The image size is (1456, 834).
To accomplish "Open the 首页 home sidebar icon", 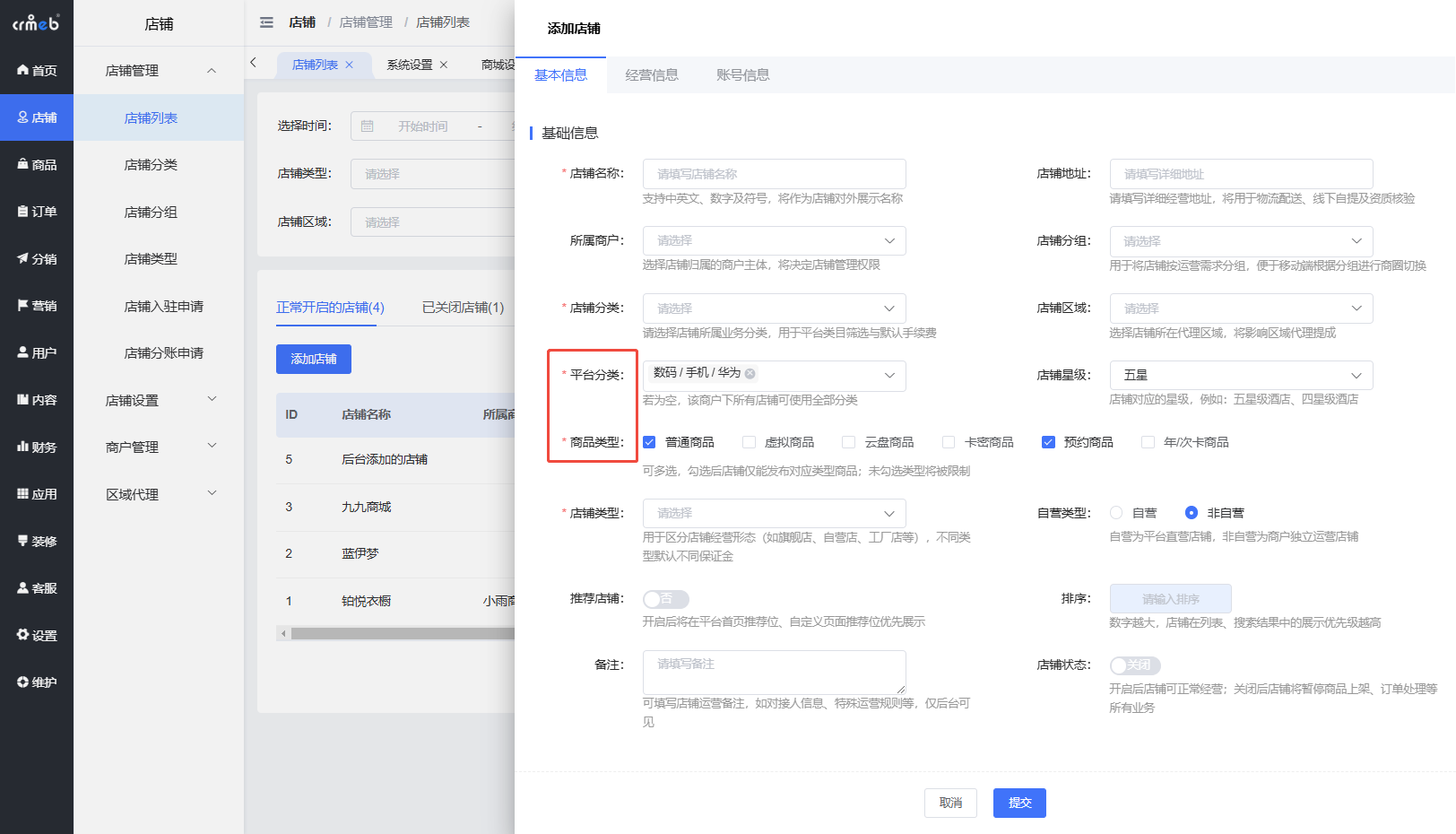I will (36, 71).
